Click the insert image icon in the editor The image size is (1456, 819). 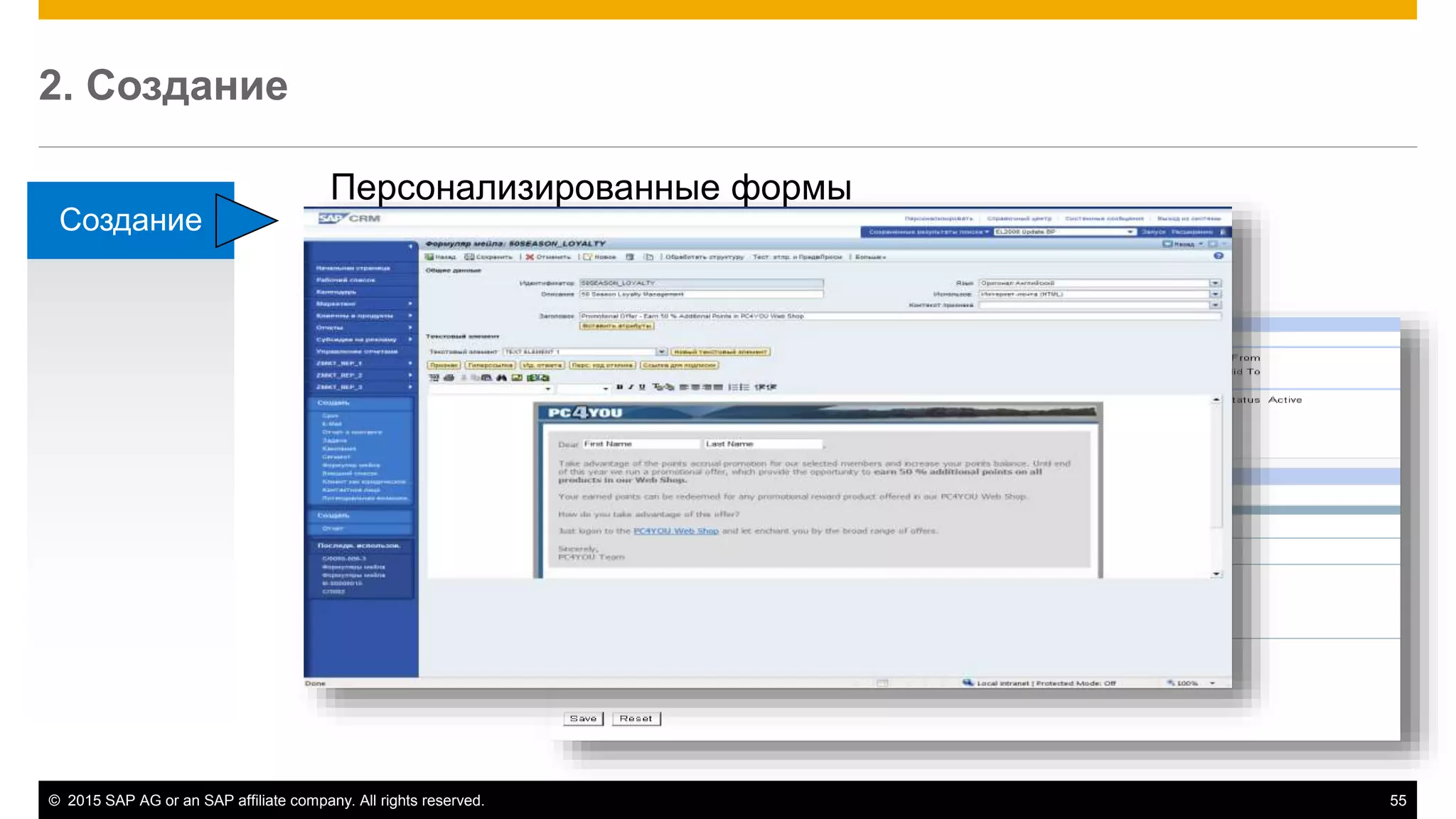pyautogui.click(x=517, y=378)
